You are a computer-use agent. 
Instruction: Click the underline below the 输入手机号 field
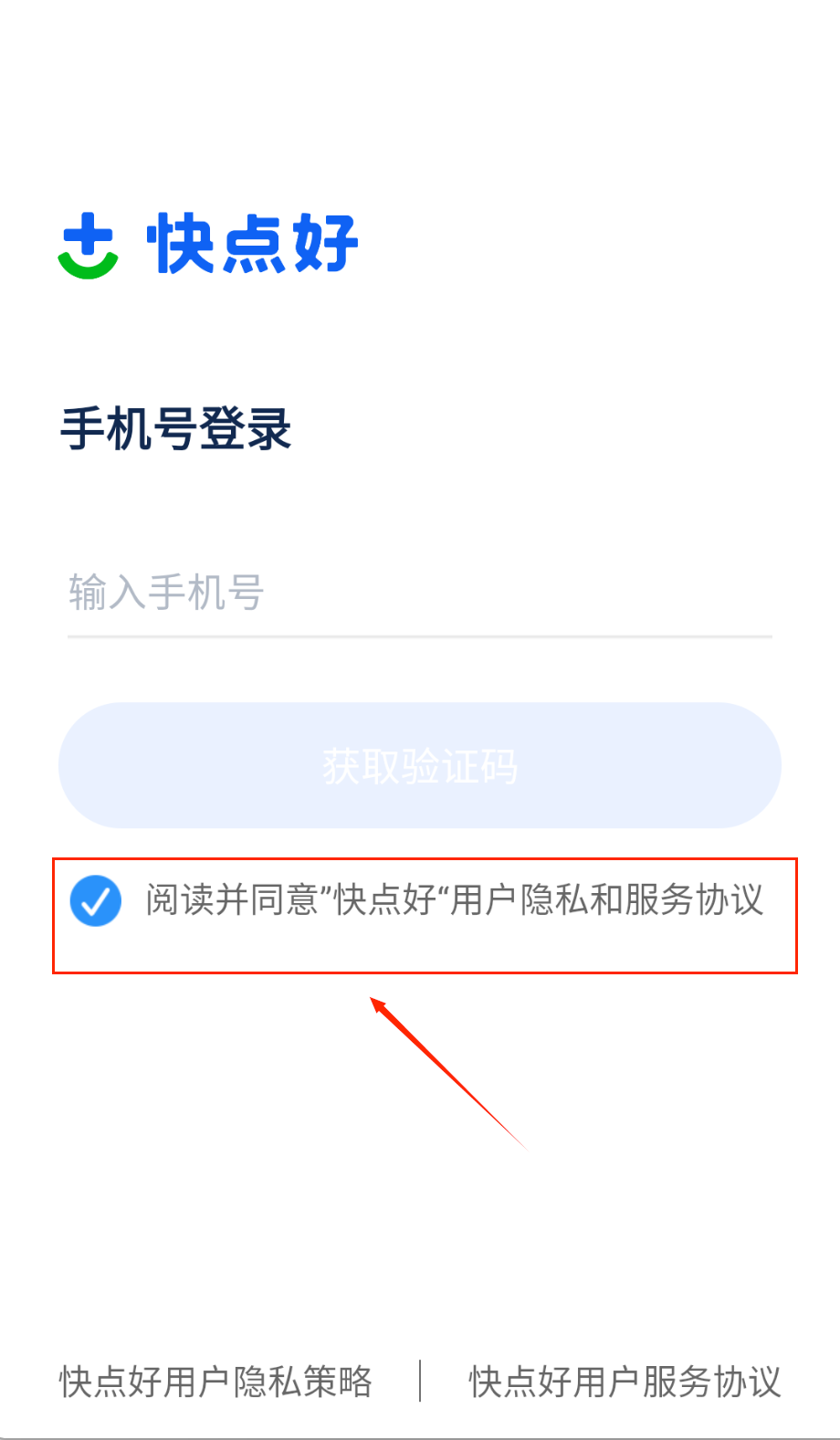(420, 636)
